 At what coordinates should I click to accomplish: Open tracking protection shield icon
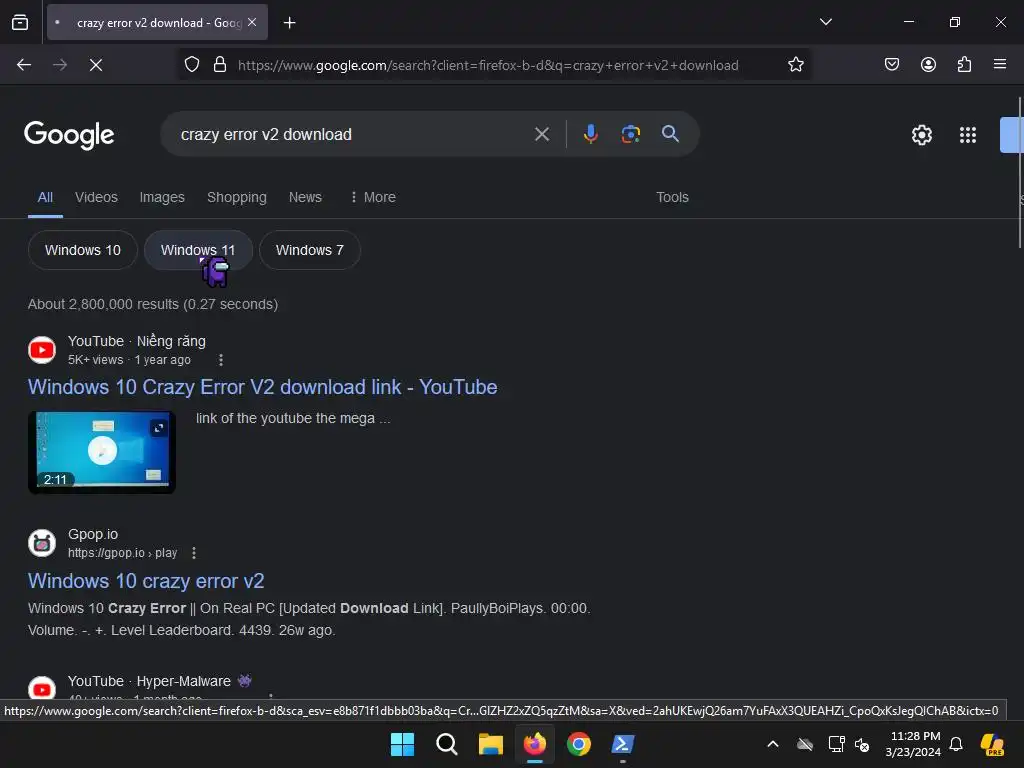[x=191, y=65]
